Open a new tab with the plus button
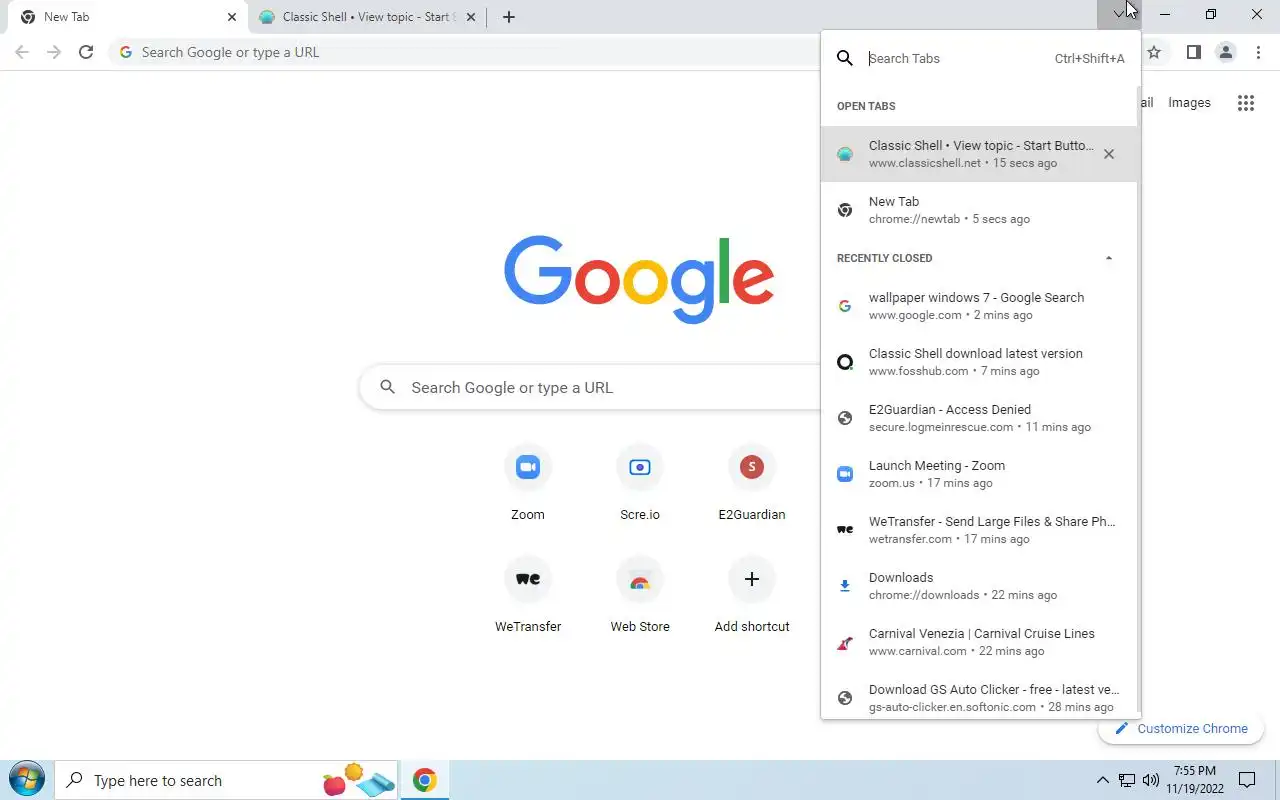 click(508, 17)
